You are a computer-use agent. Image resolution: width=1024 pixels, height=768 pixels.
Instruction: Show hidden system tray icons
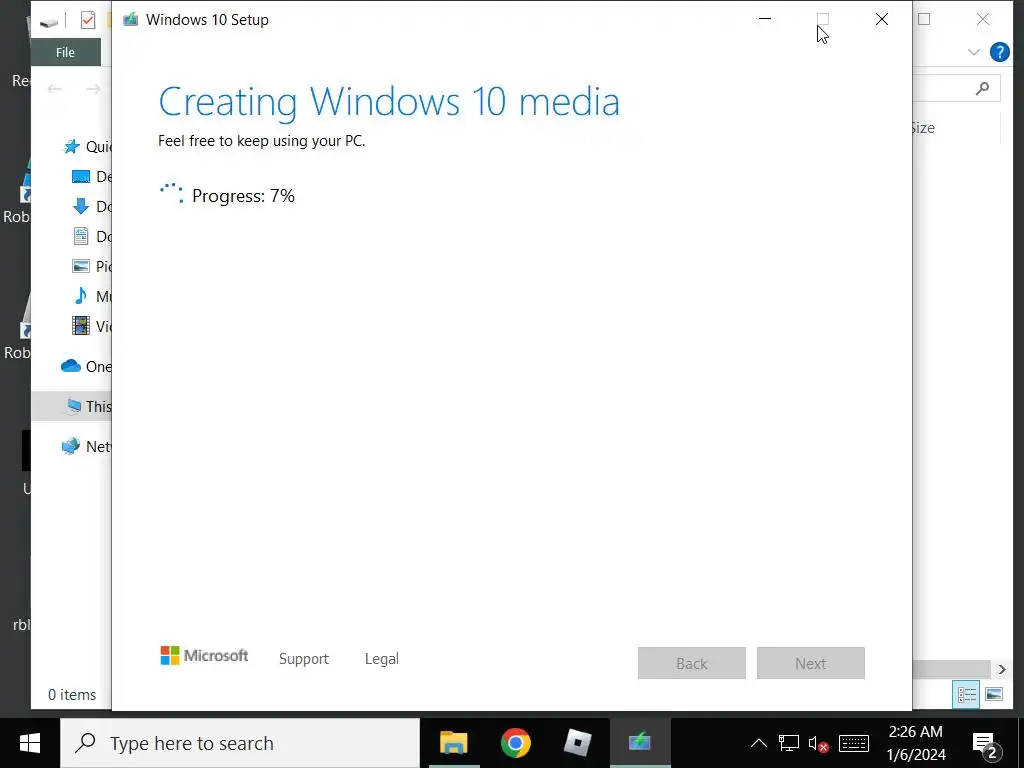(759, 743)
